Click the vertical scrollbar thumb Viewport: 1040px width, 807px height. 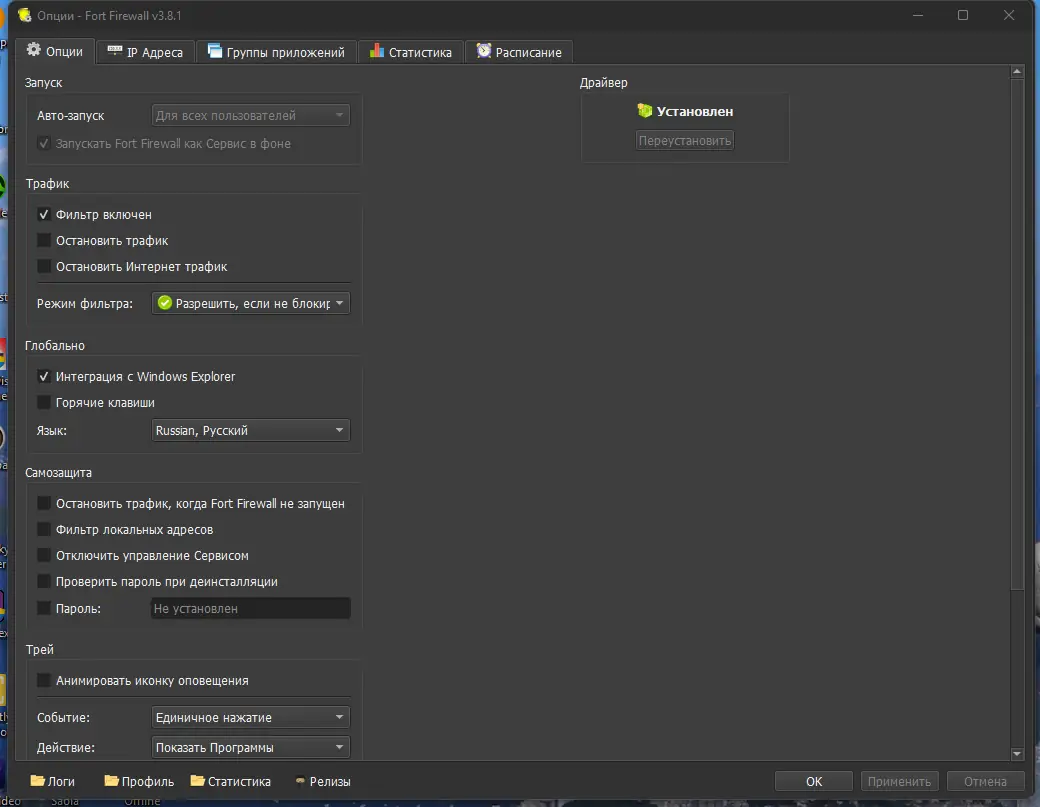click(x=1017, y=334)
